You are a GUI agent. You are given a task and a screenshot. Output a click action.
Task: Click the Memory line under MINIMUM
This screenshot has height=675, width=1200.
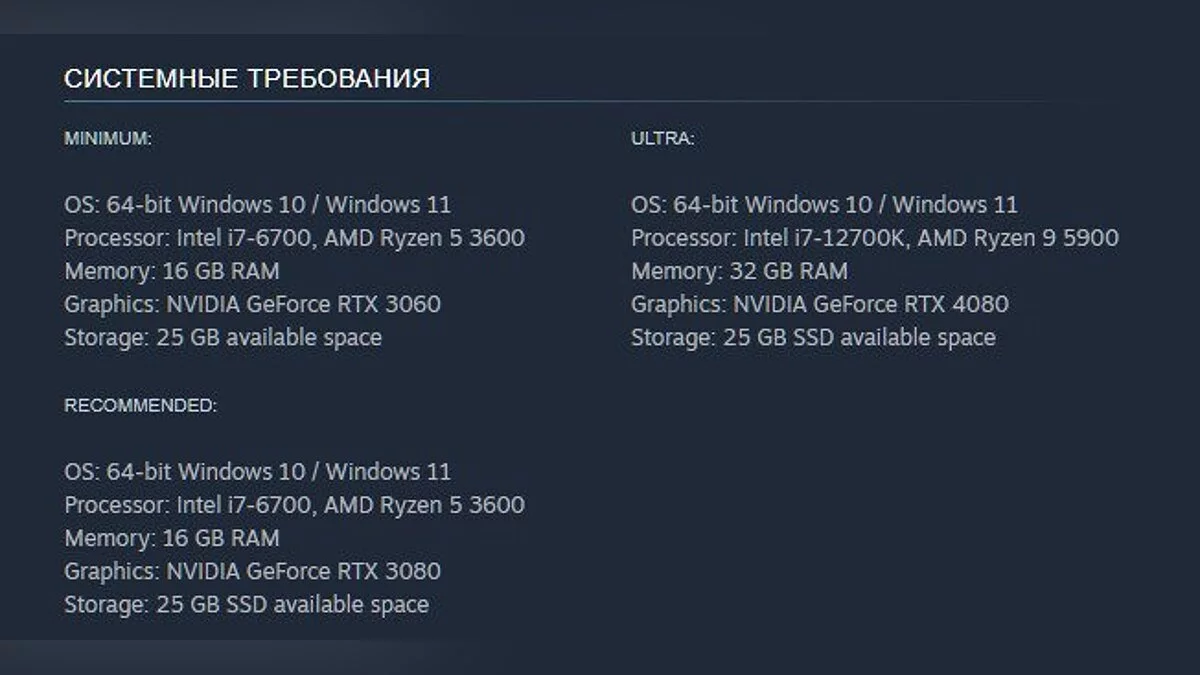click(x=172, y=271)
